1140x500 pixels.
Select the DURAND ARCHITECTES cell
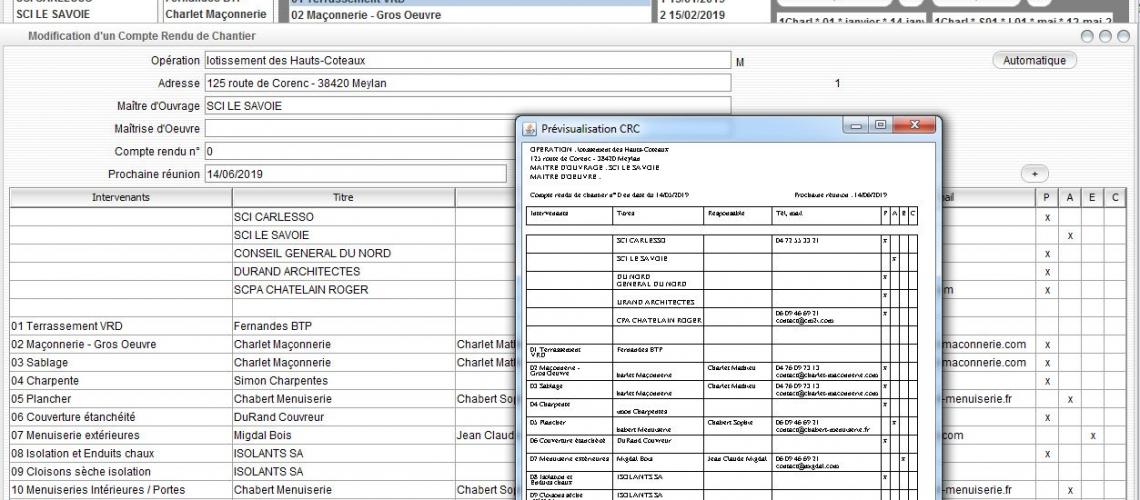coord(343,272)
